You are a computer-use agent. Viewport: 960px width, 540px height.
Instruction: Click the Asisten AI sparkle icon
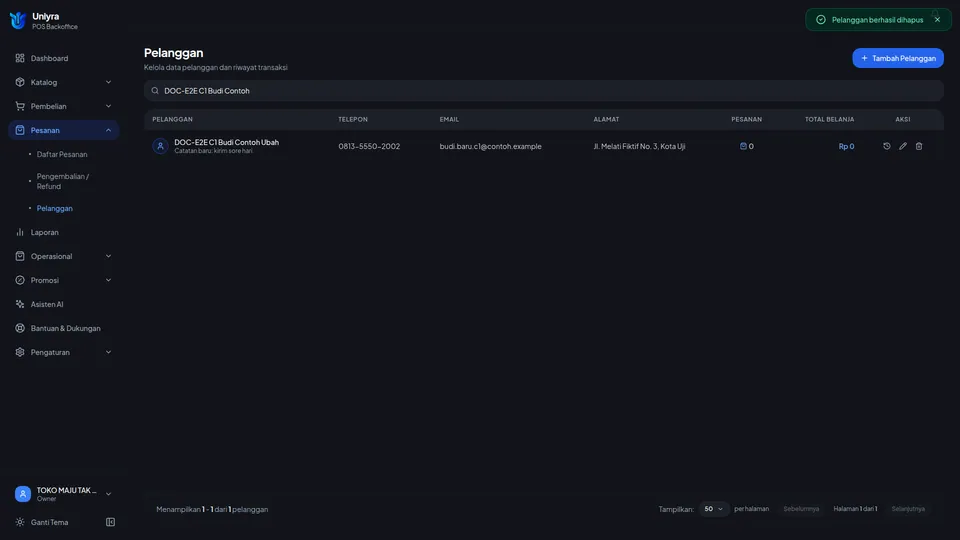point(20,304)
